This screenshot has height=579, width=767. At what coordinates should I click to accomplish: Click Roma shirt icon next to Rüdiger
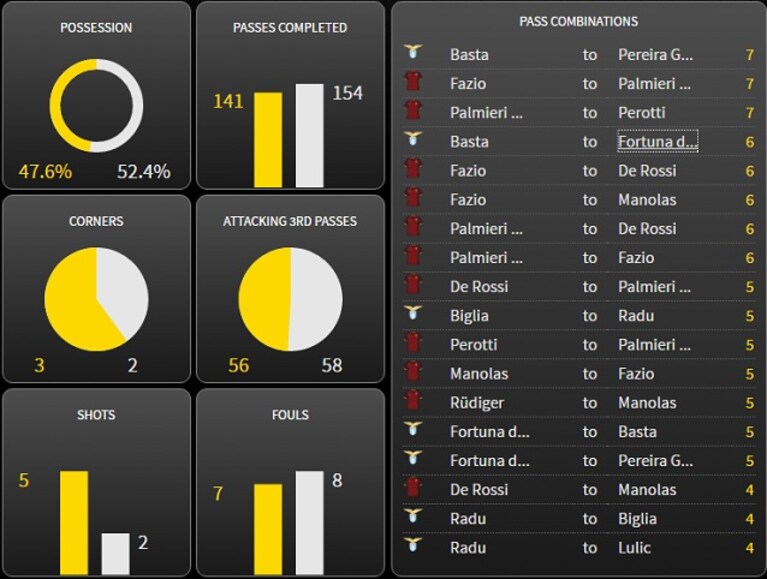pyautogui.click(x=413, y=400)
